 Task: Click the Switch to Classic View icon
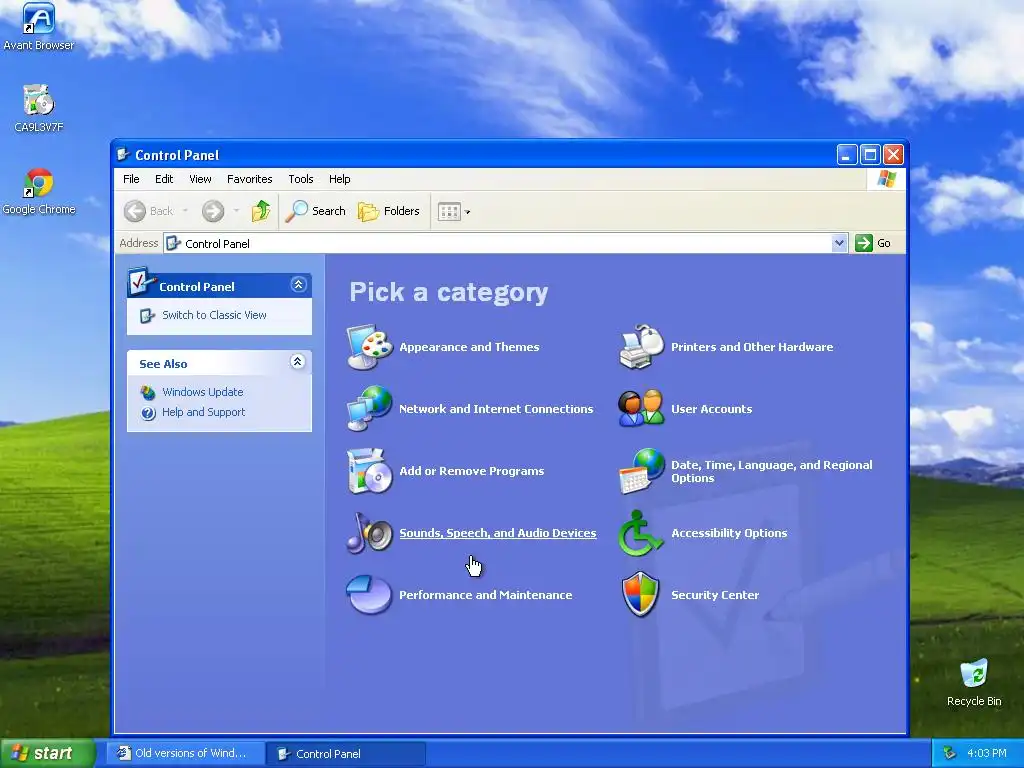click(x=148, y=315)
